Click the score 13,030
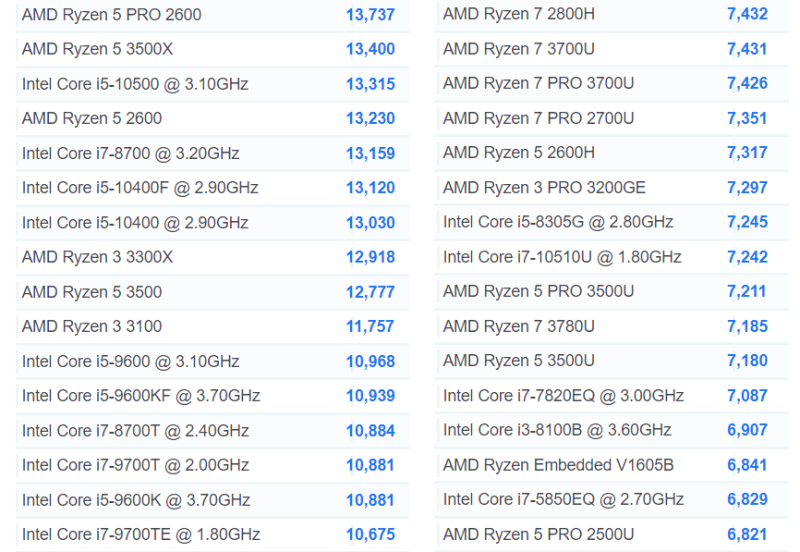Image resolution: width=800 pixels, height=552 pixels. [x=370, y=223]
